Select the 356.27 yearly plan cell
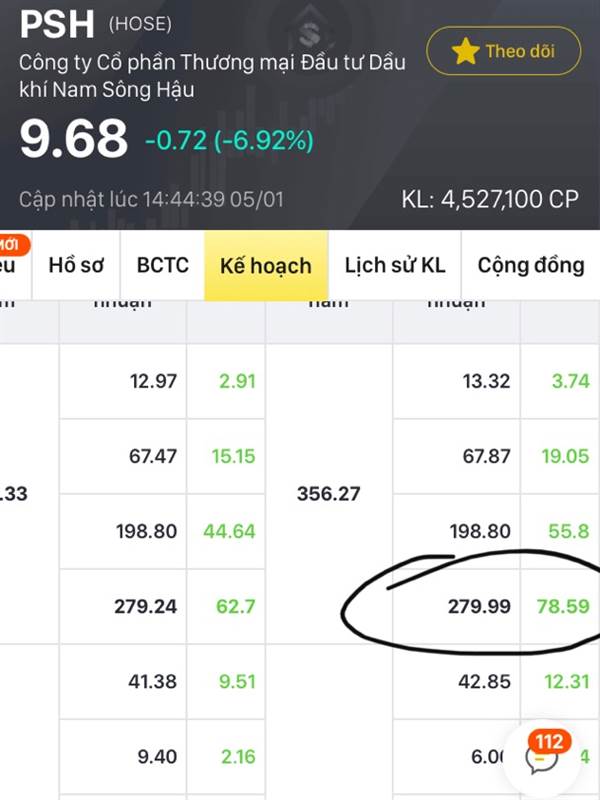The image size is (600, 800). point(329,493)
